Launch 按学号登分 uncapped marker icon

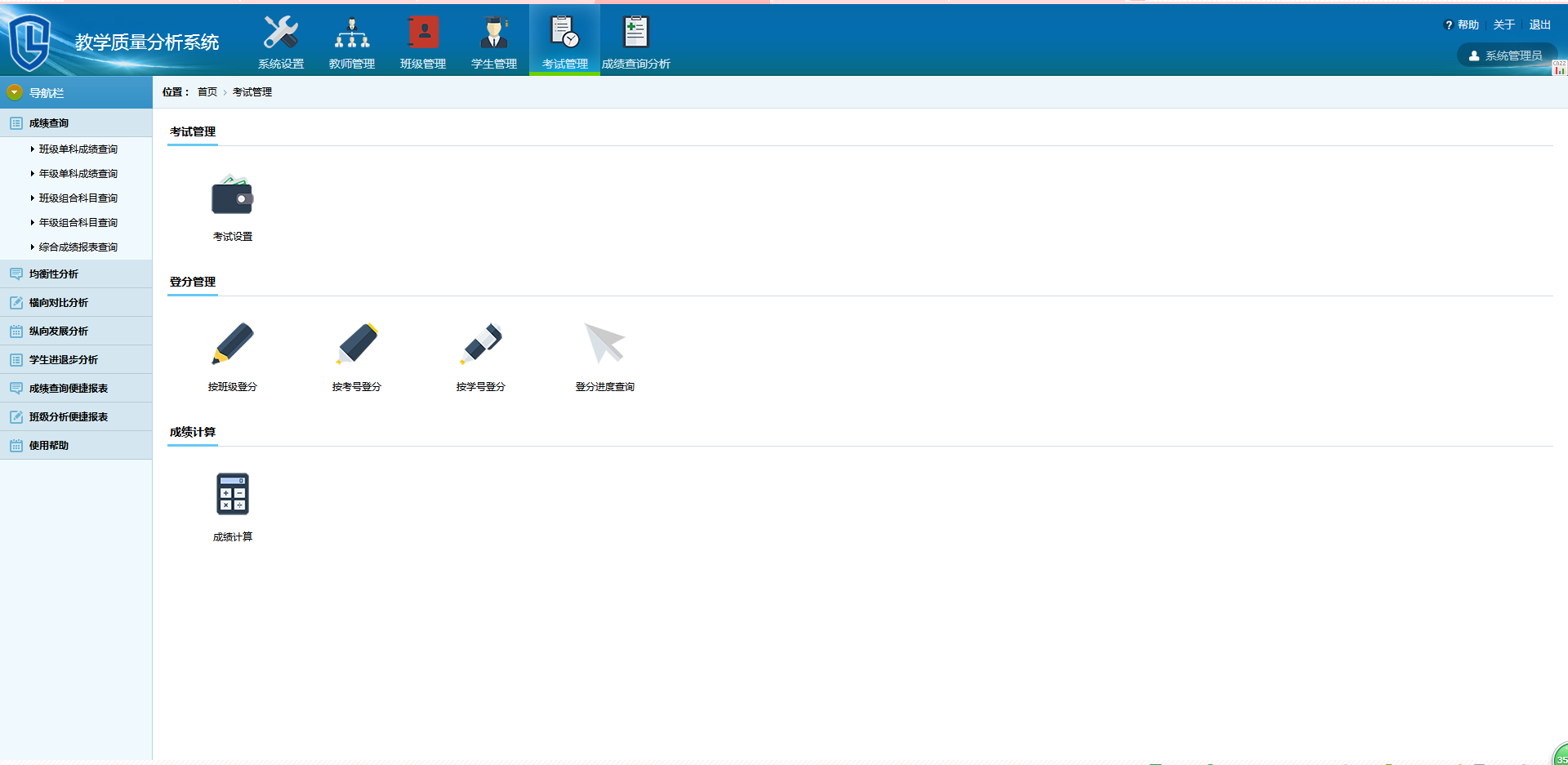pos(481,343)
